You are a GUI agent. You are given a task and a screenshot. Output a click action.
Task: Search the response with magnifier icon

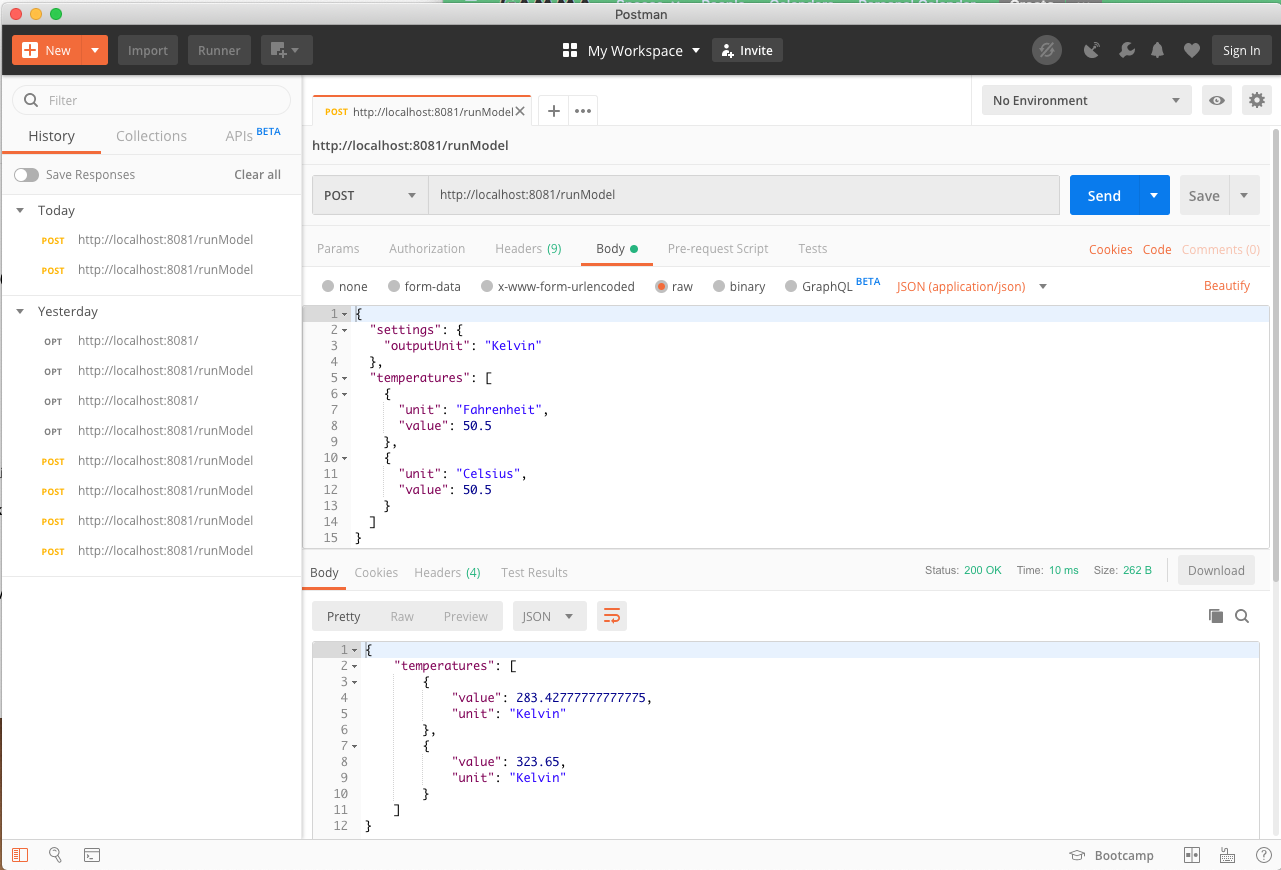pyautogui.click(x=1242, y=617)
